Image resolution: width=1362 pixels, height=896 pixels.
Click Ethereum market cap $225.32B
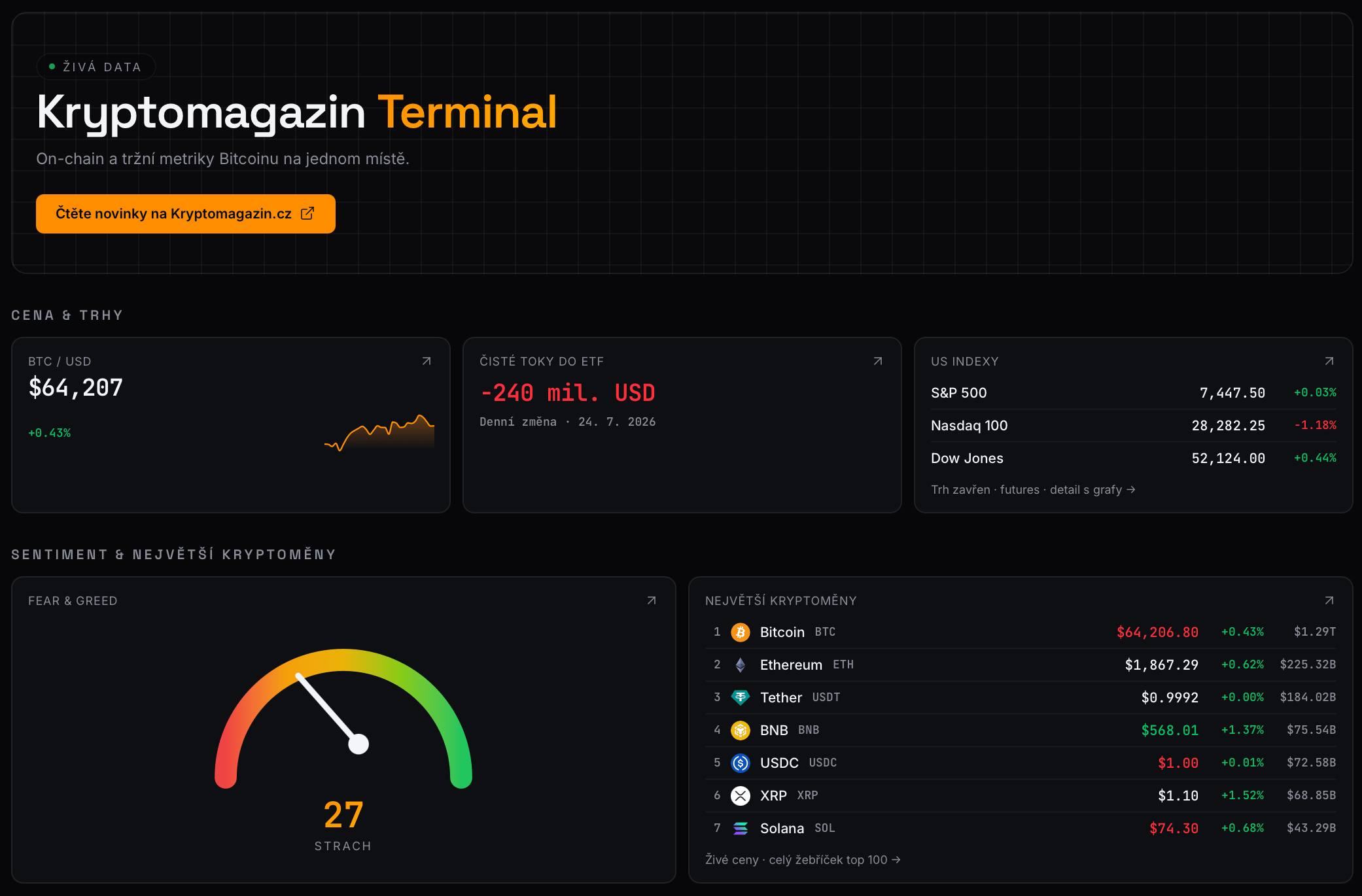click(x=1308, y=664)
